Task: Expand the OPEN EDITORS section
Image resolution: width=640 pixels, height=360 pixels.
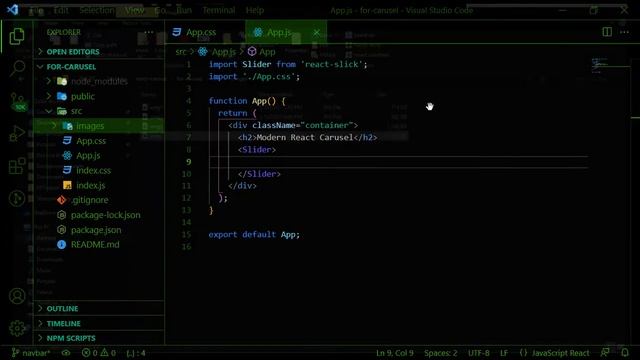Action: click(73, 52)
